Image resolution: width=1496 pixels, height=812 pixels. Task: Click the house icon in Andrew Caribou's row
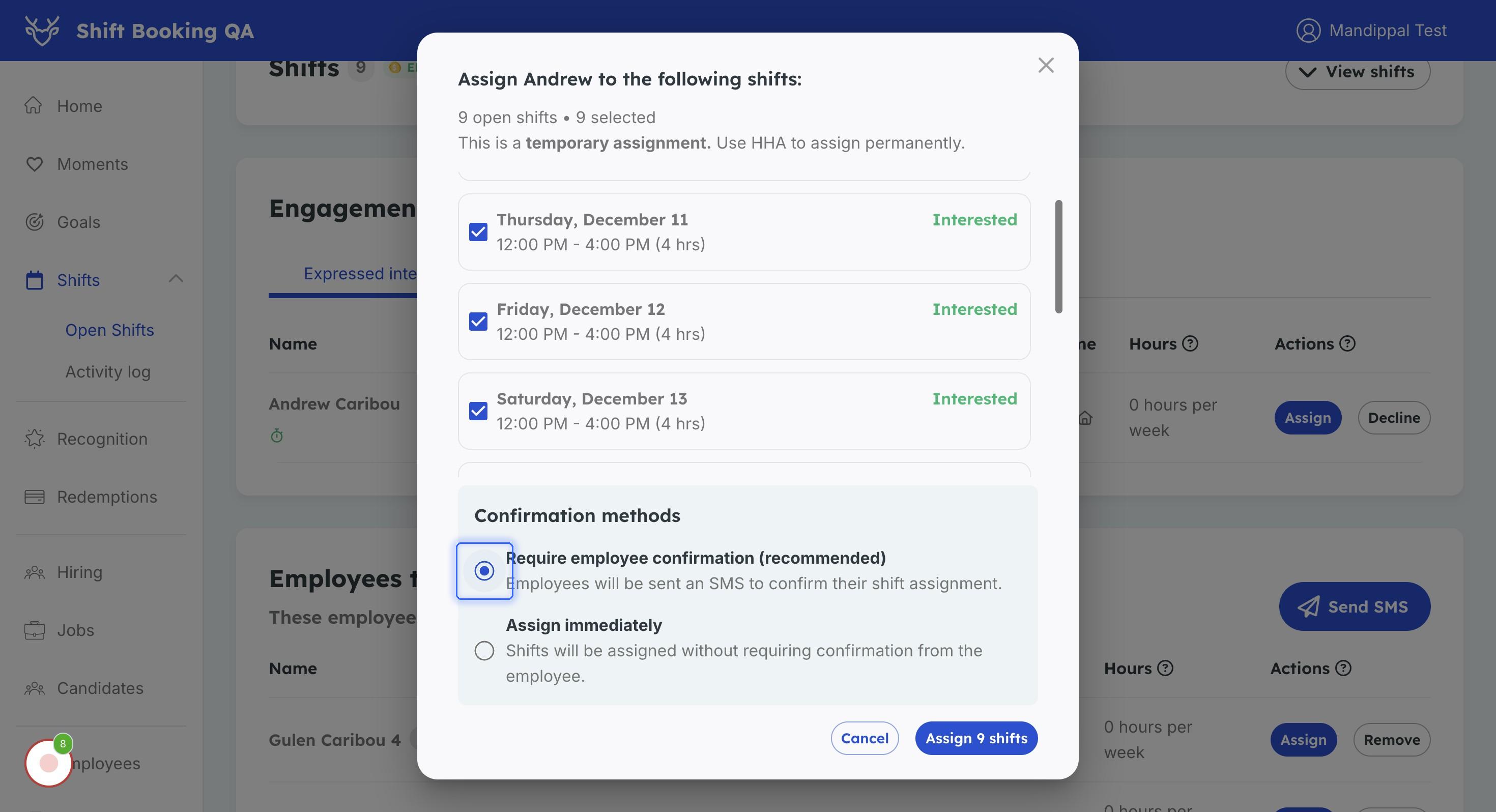coord(1085,417)
